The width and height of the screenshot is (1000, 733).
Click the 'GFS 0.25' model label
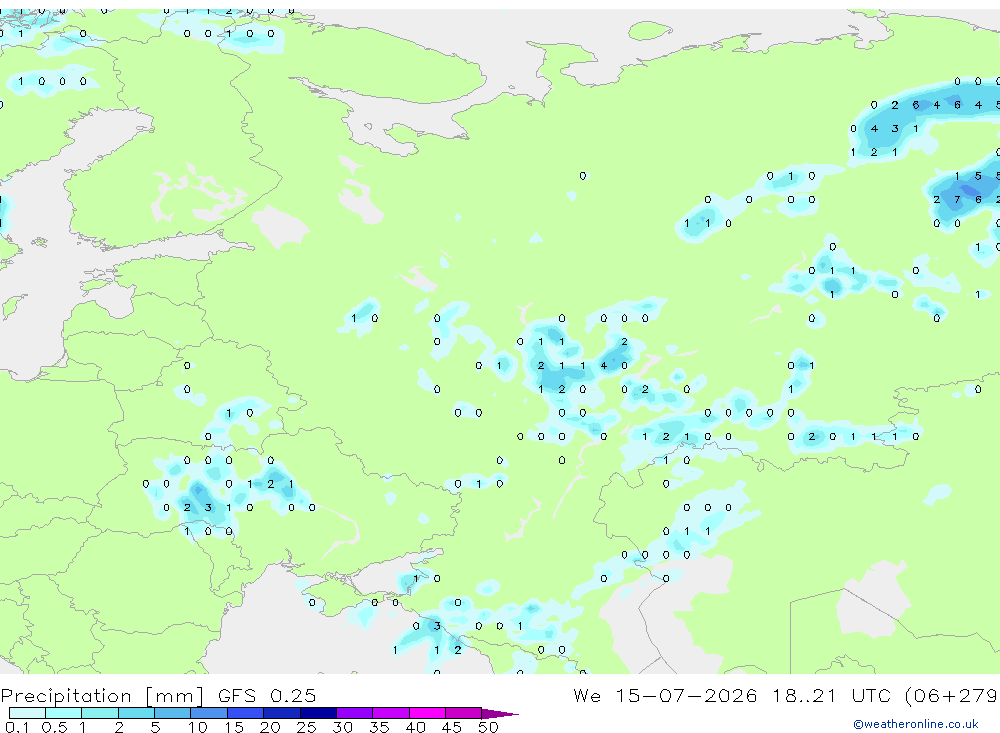pyautogui.click(x=267, y=695)
